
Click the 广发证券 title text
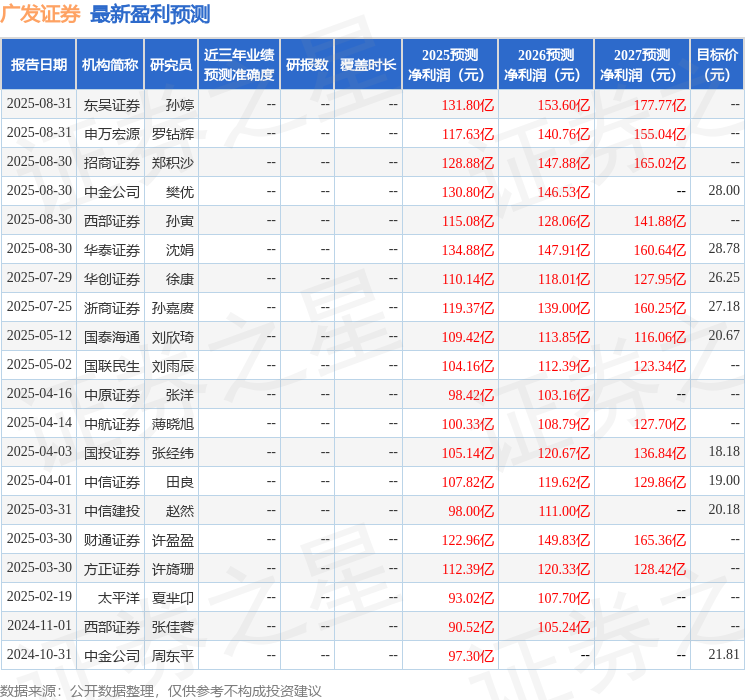pos(40,14)
